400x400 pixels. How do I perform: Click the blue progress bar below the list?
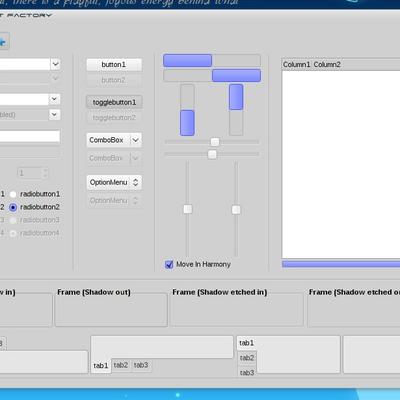point(341,264)
